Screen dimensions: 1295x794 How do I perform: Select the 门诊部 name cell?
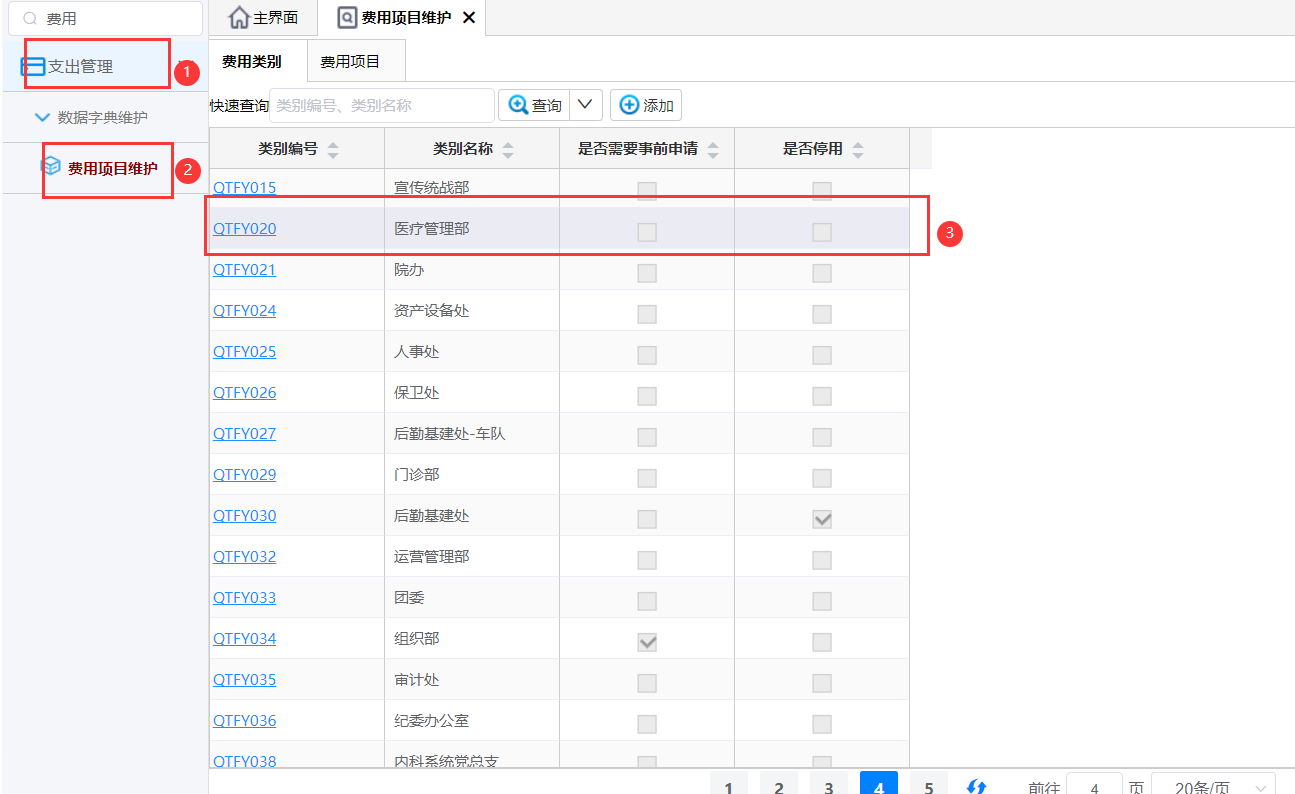tap(472, 475)
